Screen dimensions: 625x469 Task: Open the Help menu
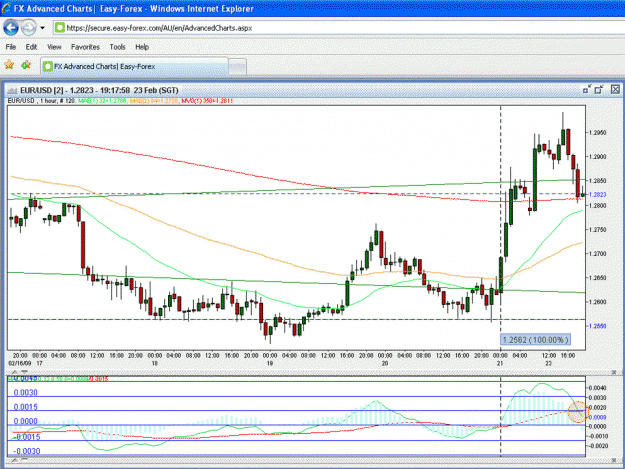pyautogui.click(x=142, y=47)
